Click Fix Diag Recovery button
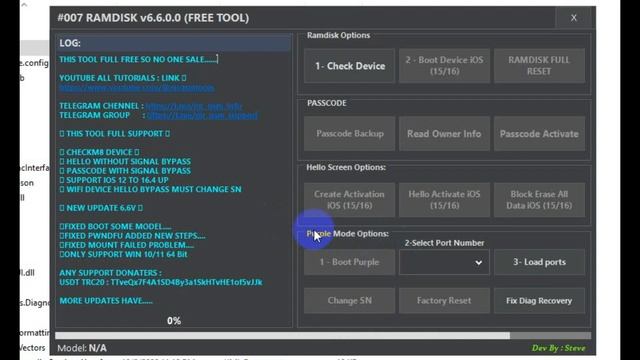 click(x=539, y=300)
